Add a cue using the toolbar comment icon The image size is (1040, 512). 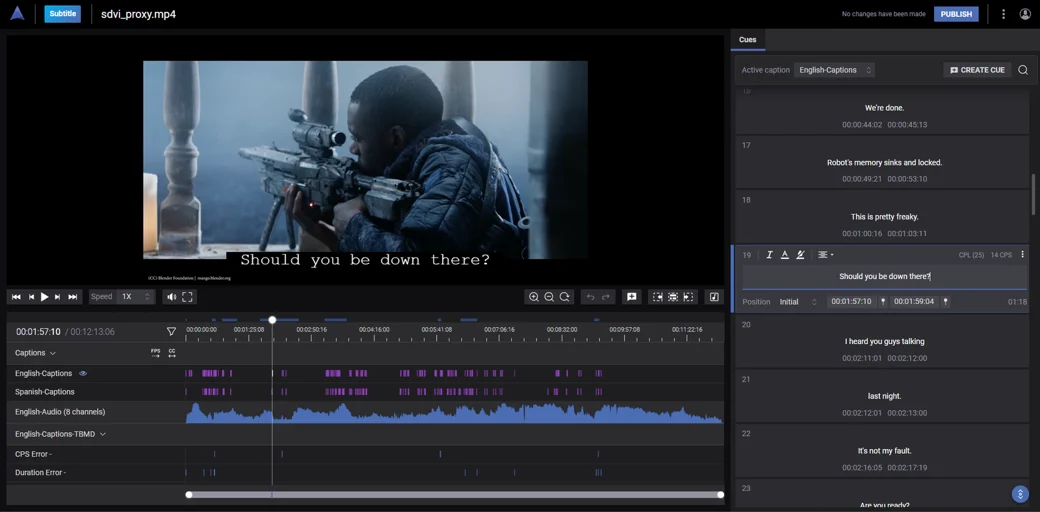(631, 297)
